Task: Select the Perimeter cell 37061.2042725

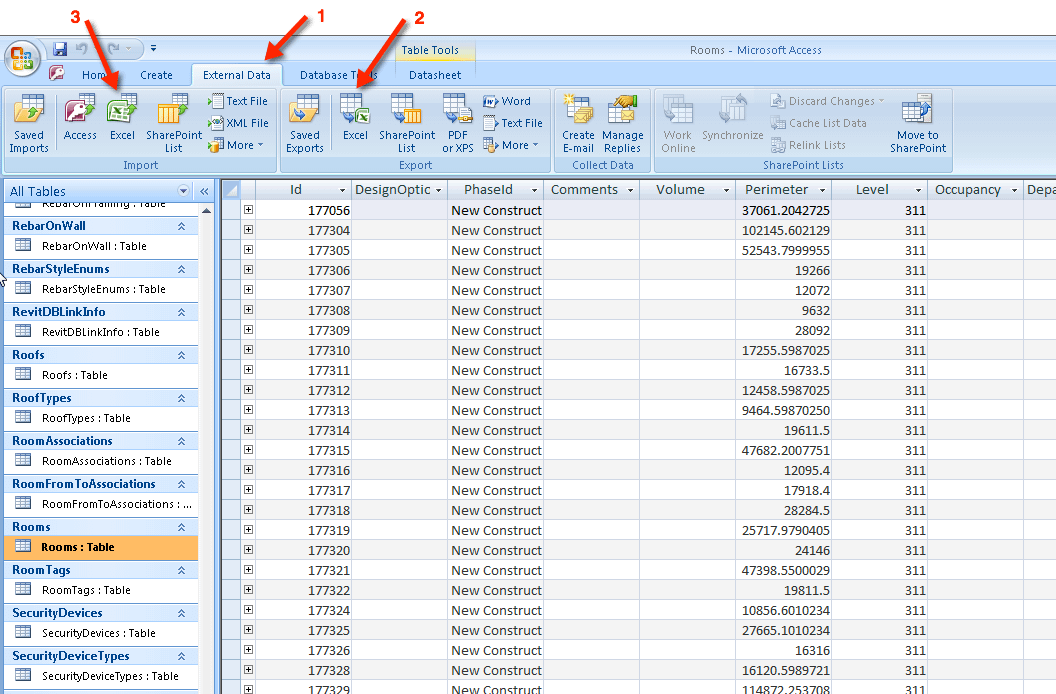Action: click(784, 210)
